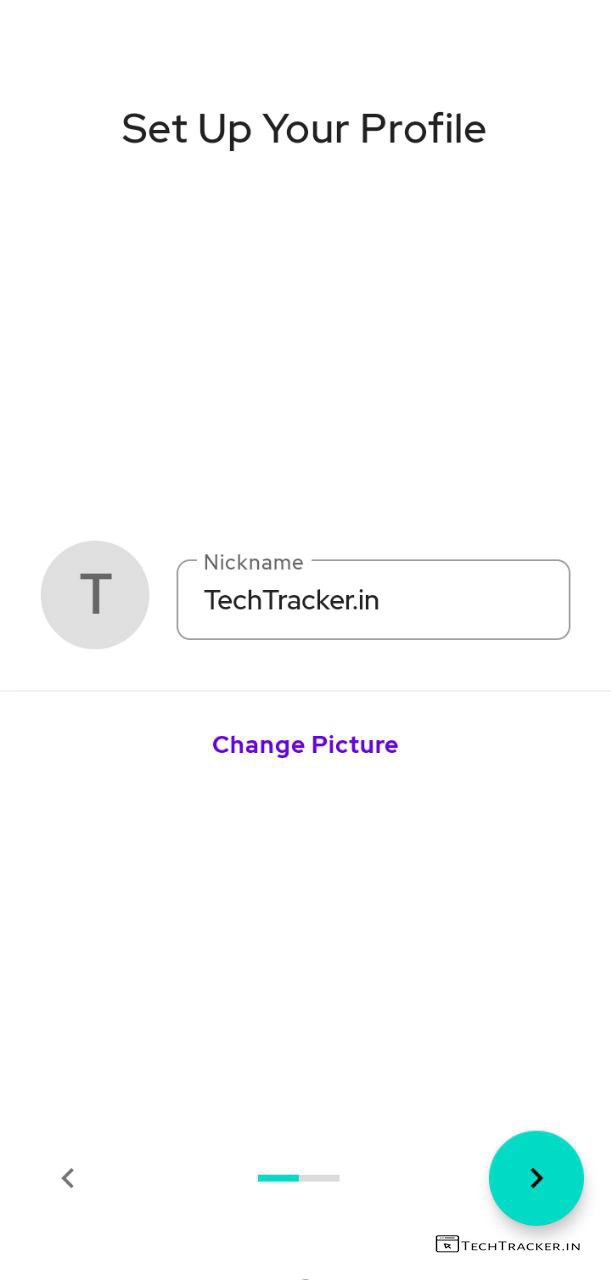Image resolution: width=611 pixels, height=1280 pixels.
Task: Click the letter T in the avatar
Action: tap(95, 595)
